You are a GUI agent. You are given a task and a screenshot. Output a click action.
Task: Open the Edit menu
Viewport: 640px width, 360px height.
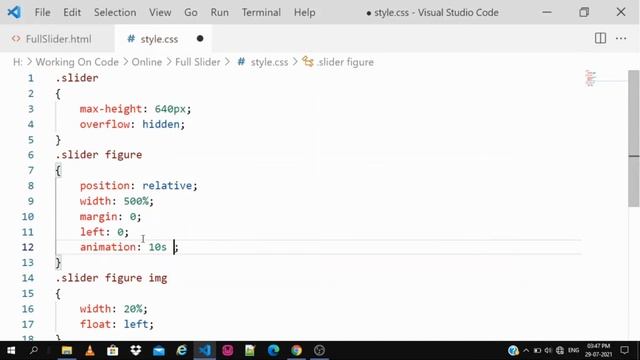pos(72,12)
